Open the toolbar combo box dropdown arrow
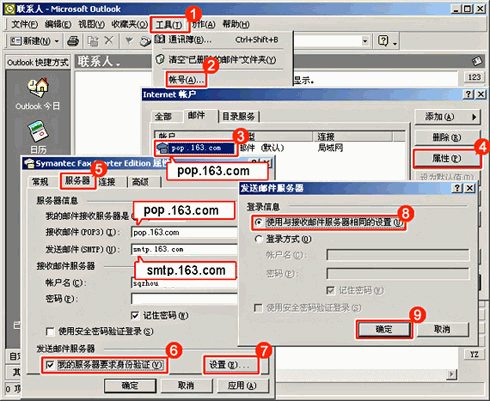 365,41
